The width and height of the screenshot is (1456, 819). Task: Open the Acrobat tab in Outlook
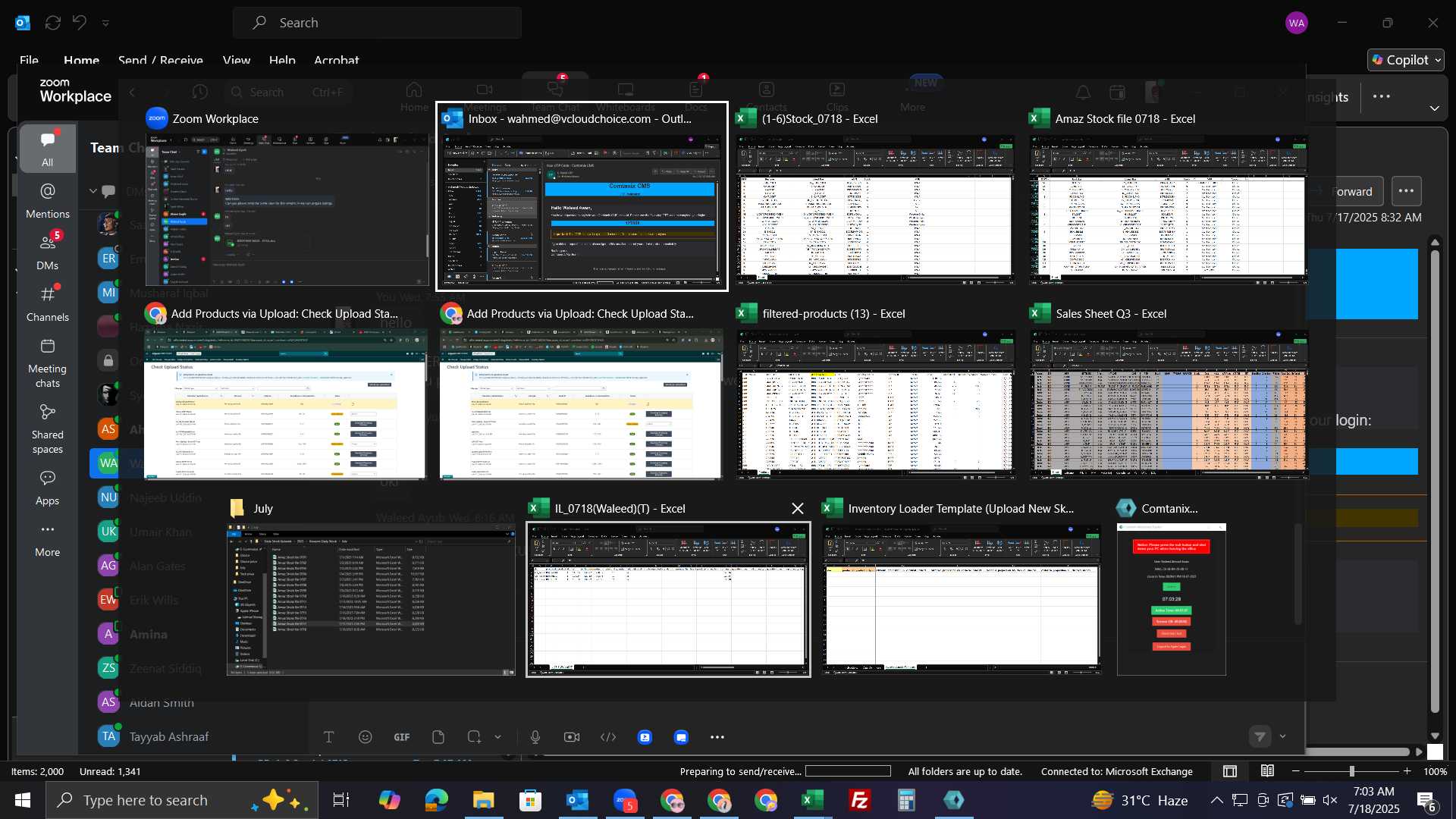tap(337, 60)
